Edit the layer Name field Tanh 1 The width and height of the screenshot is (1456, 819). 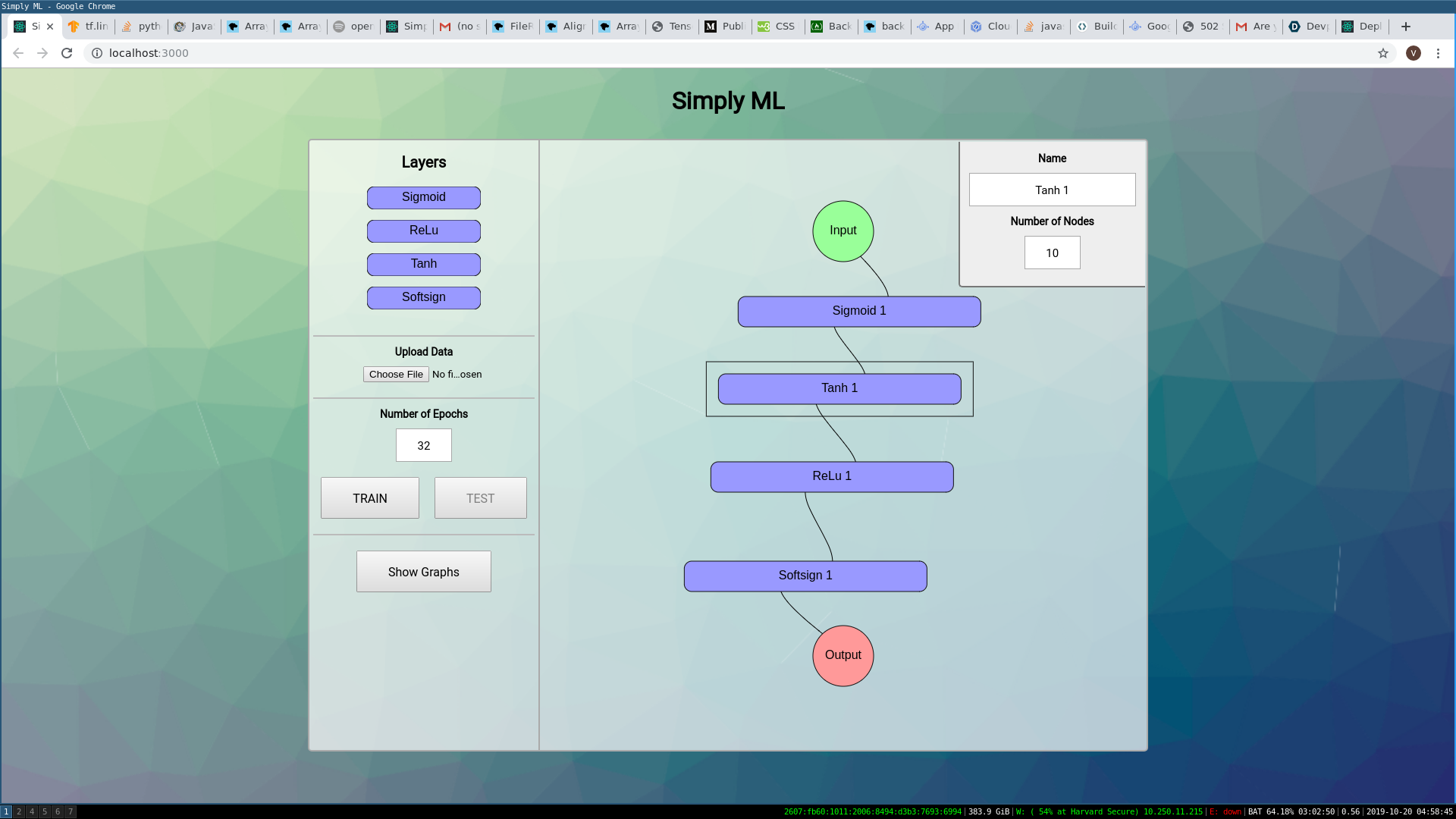tap(1051, 190)
